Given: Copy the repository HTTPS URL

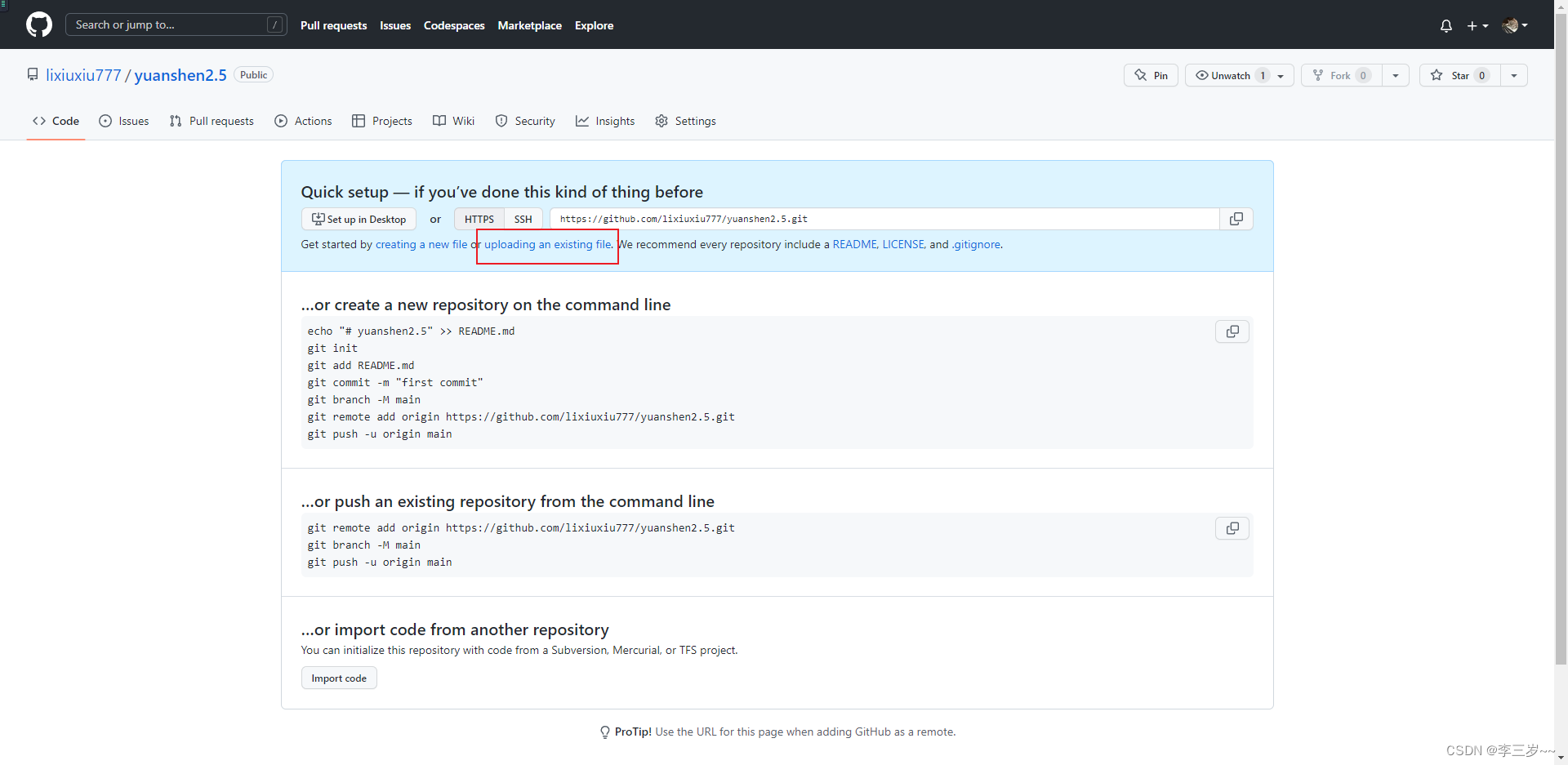Looking at the screenshot, I should coord(1236,219).
